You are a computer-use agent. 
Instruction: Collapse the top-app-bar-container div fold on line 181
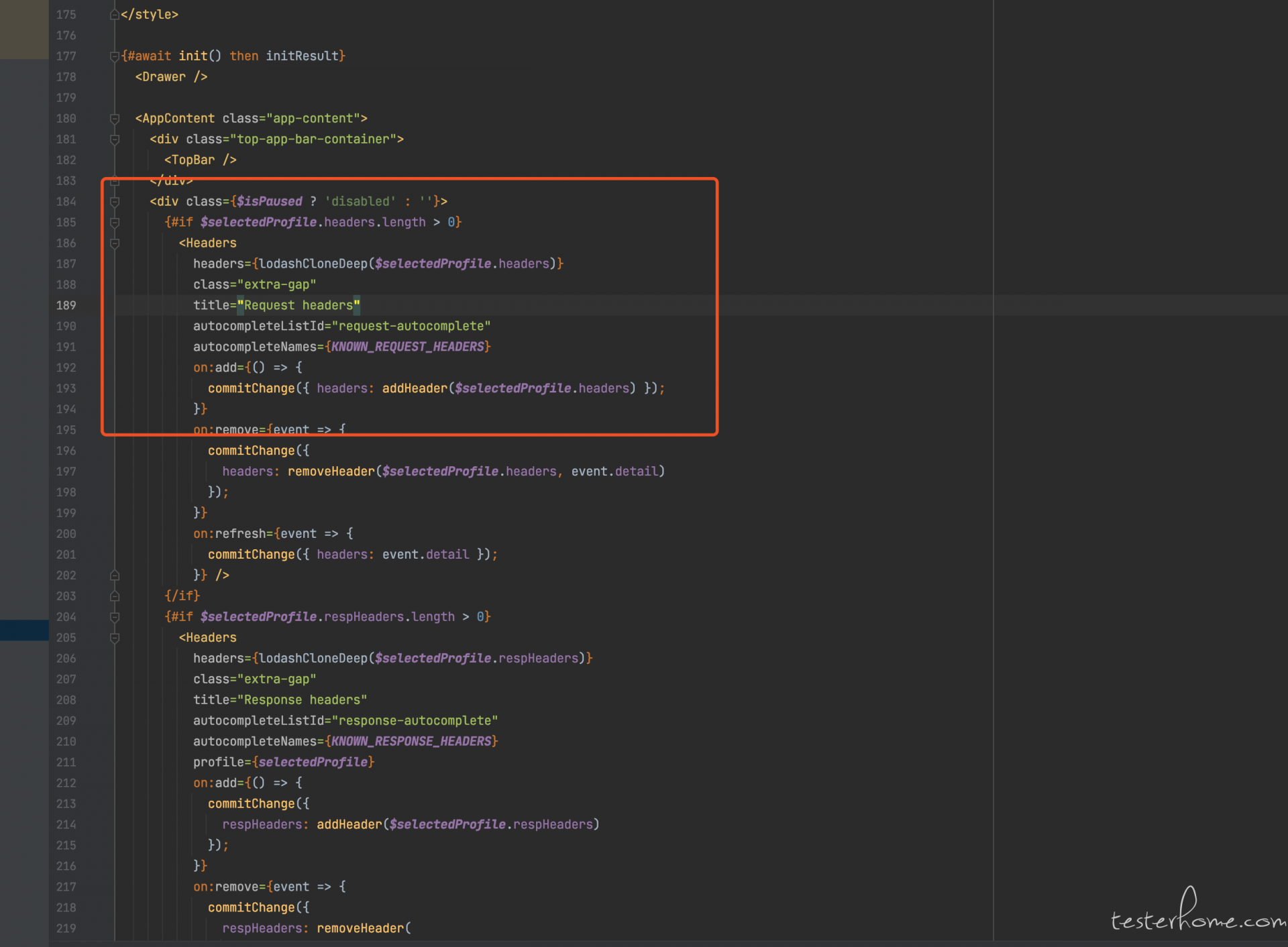[115, 140]
